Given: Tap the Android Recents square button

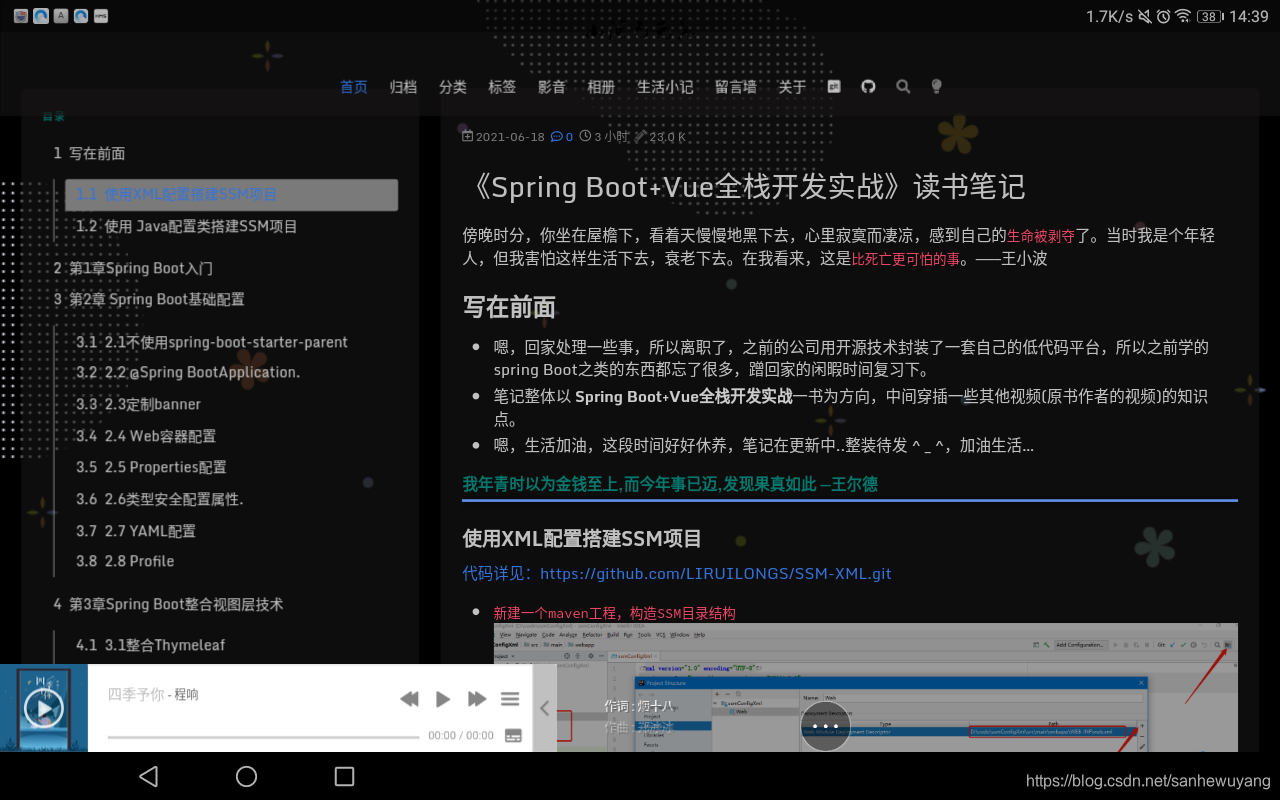Looking at the screenshot, I should point(344,776).
